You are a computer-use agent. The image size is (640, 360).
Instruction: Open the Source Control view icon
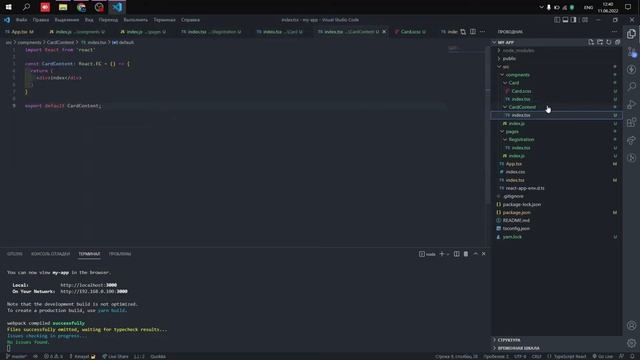tap(631, 52)
